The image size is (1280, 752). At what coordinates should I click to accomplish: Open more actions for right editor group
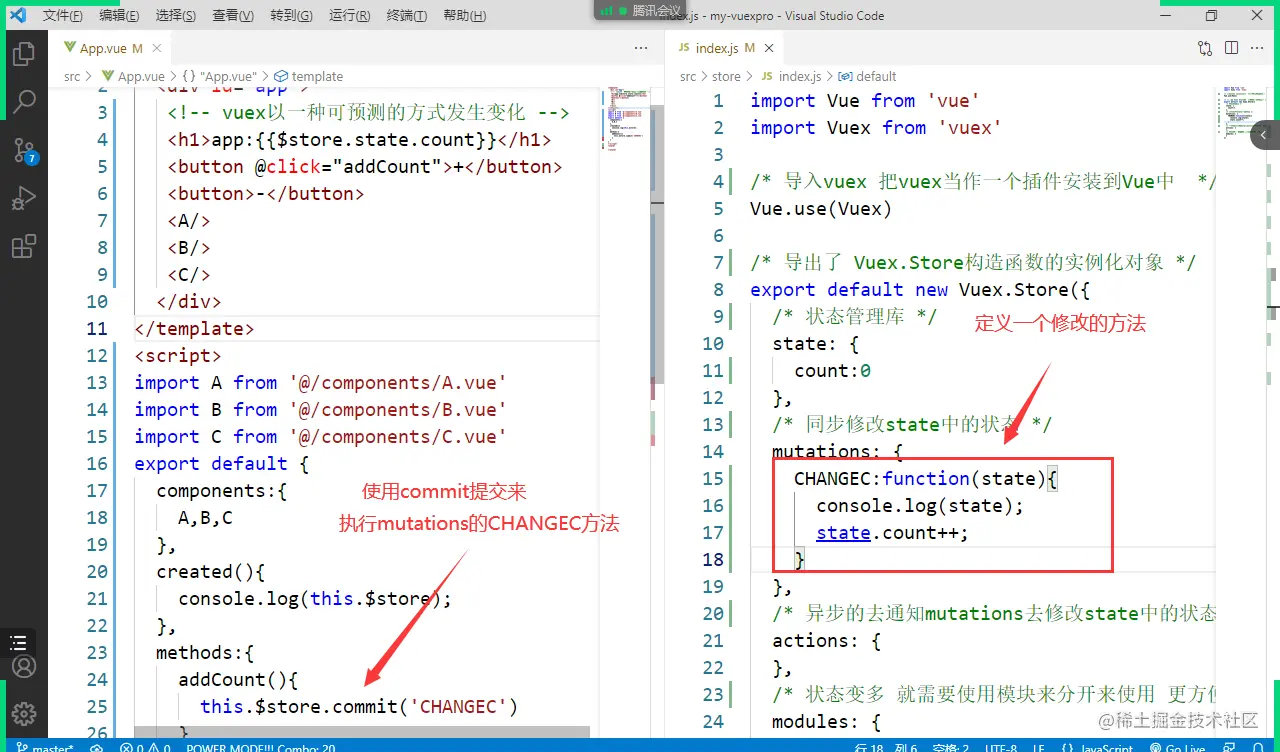point(1259,48)
